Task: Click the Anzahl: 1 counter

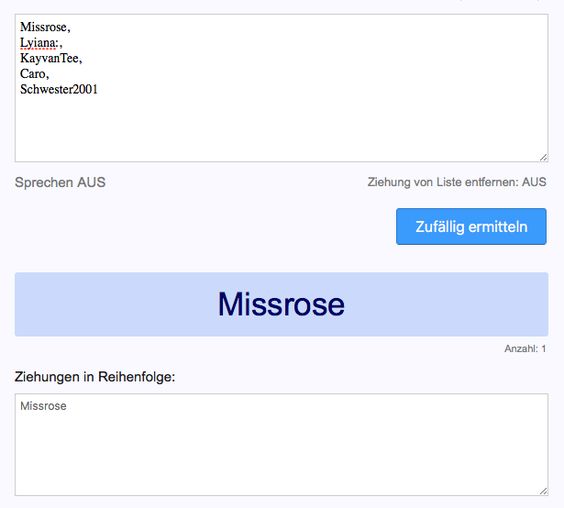Action: tap(525, 349)
